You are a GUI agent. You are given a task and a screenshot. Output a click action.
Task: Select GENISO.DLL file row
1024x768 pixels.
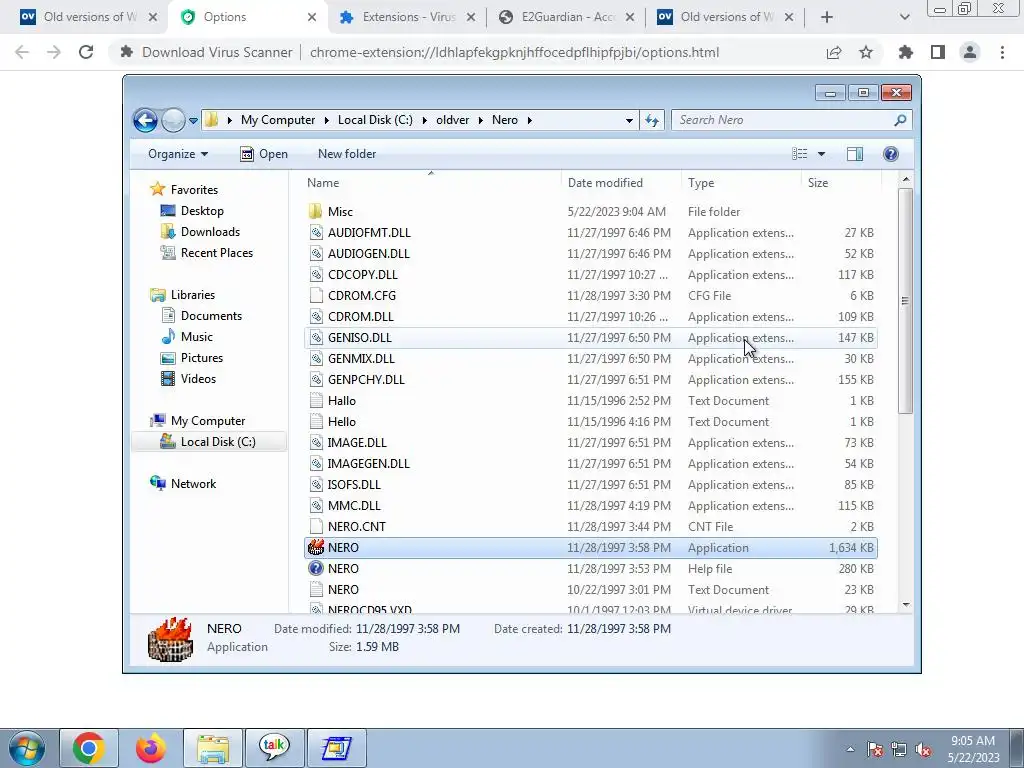point(590,338)
